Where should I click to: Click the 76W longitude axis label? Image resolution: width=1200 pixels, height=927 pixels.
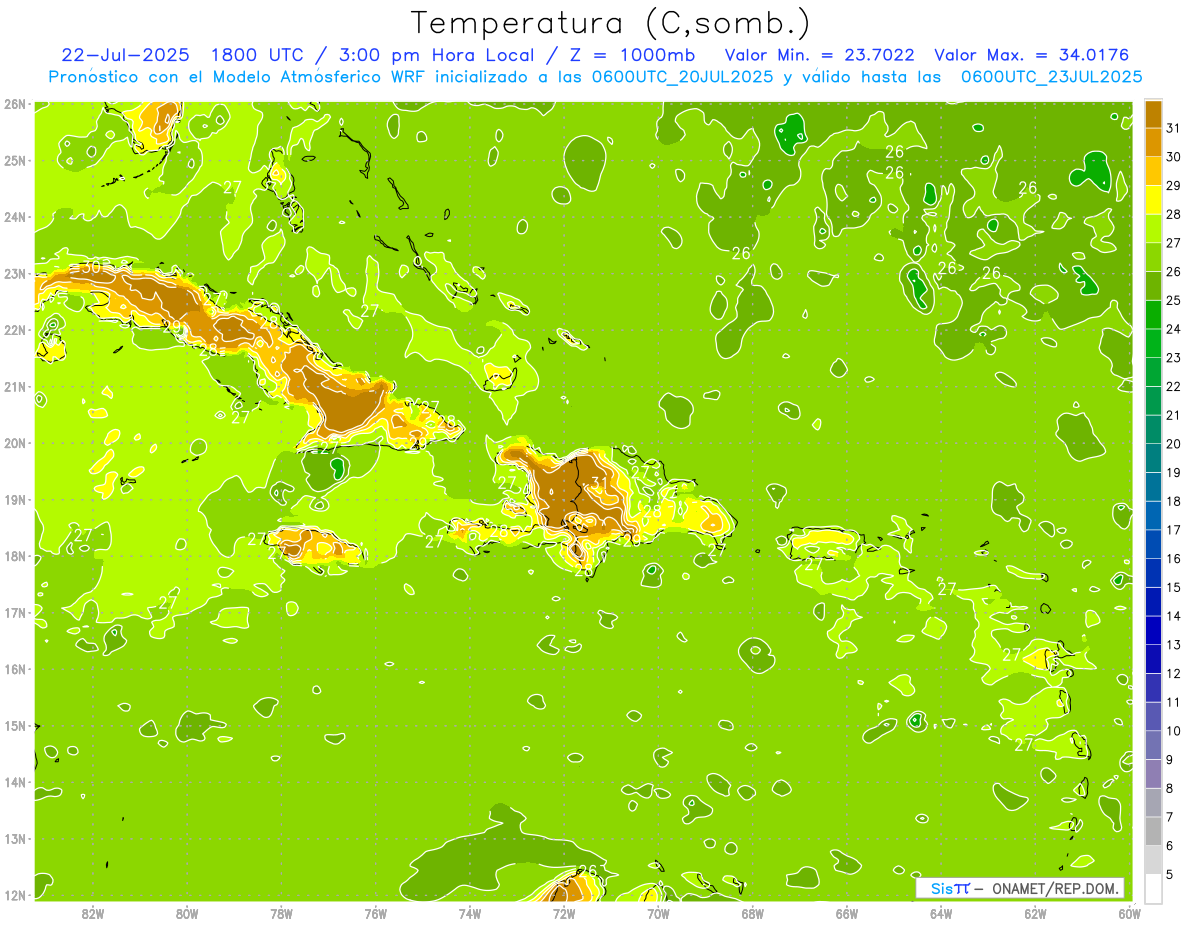[376, 913]
